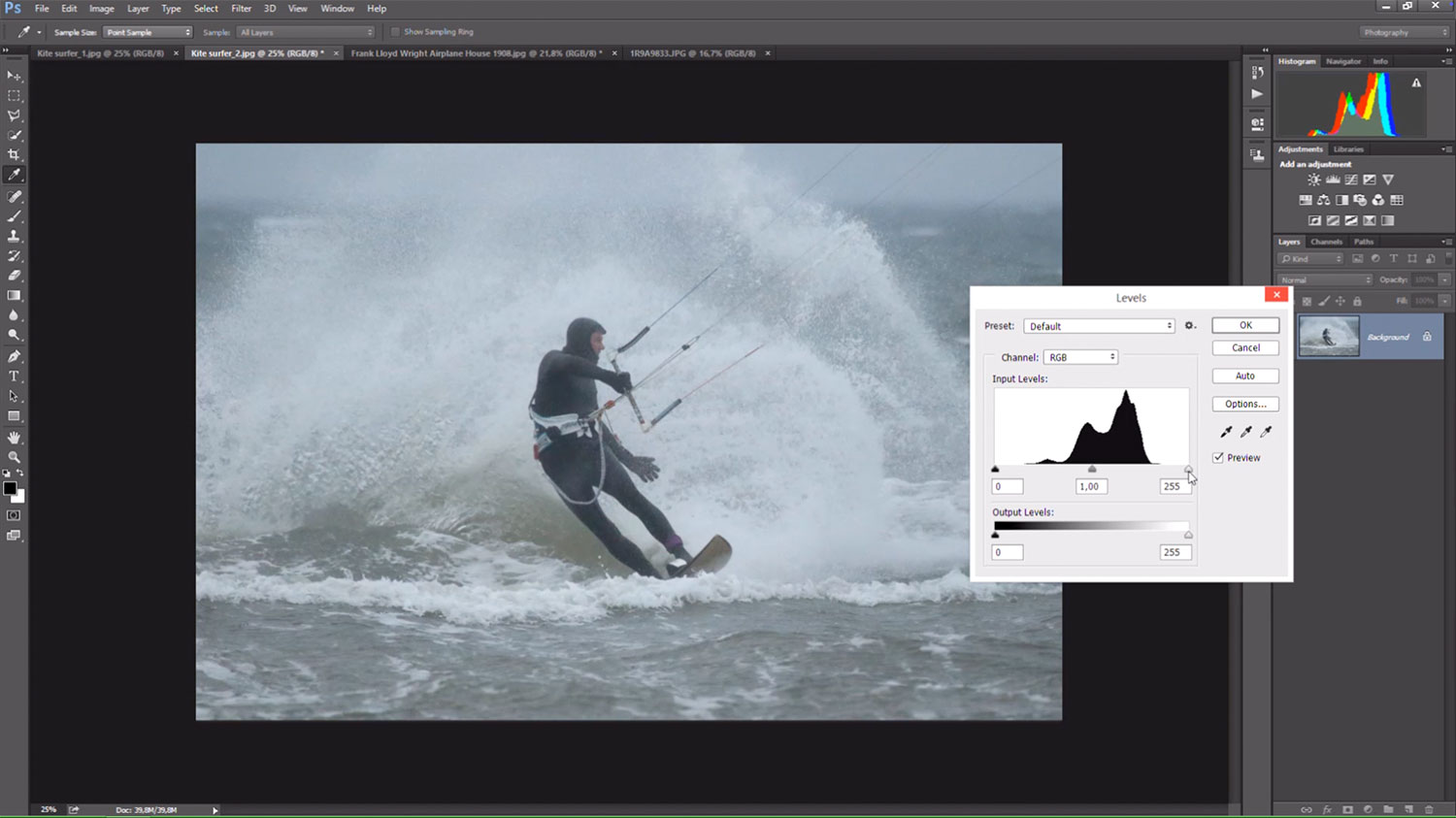Screen dimensions: 1456x818
Task: Switch to the Kite surfer_1.jpg document tab
Action: [100, 53]
